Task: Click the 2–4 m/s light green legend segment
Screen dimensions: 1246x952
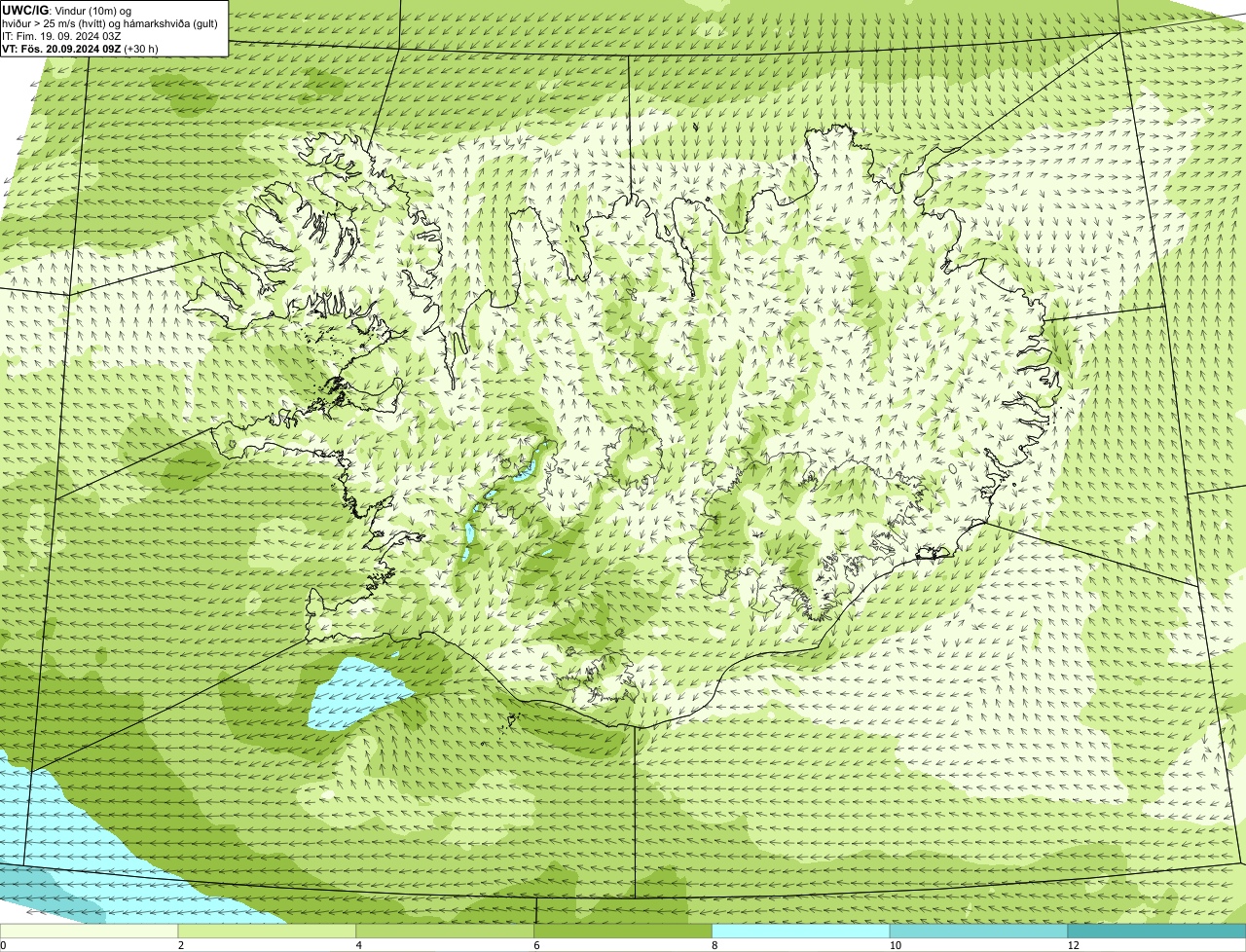Action: pyautogui.click(x=267, y=931)
